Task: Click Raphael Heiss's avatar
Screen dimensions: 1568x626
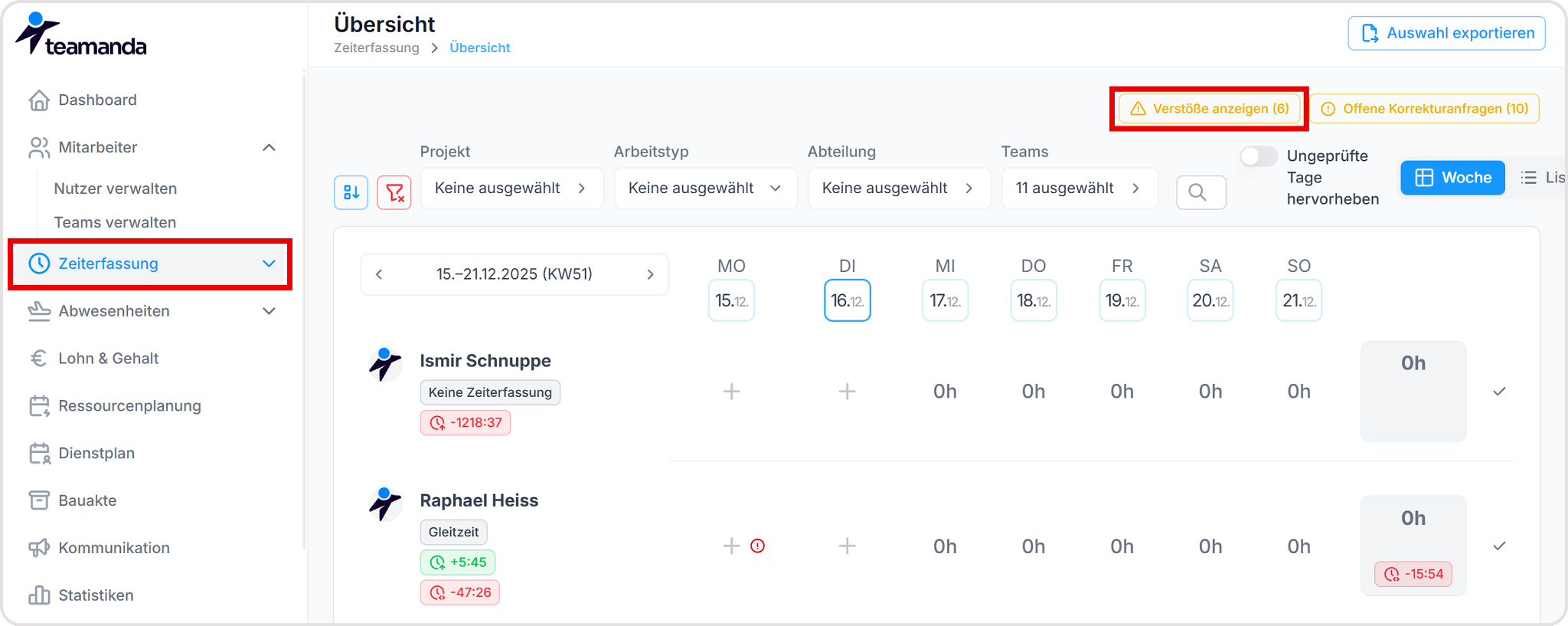Action: (385, 504)
